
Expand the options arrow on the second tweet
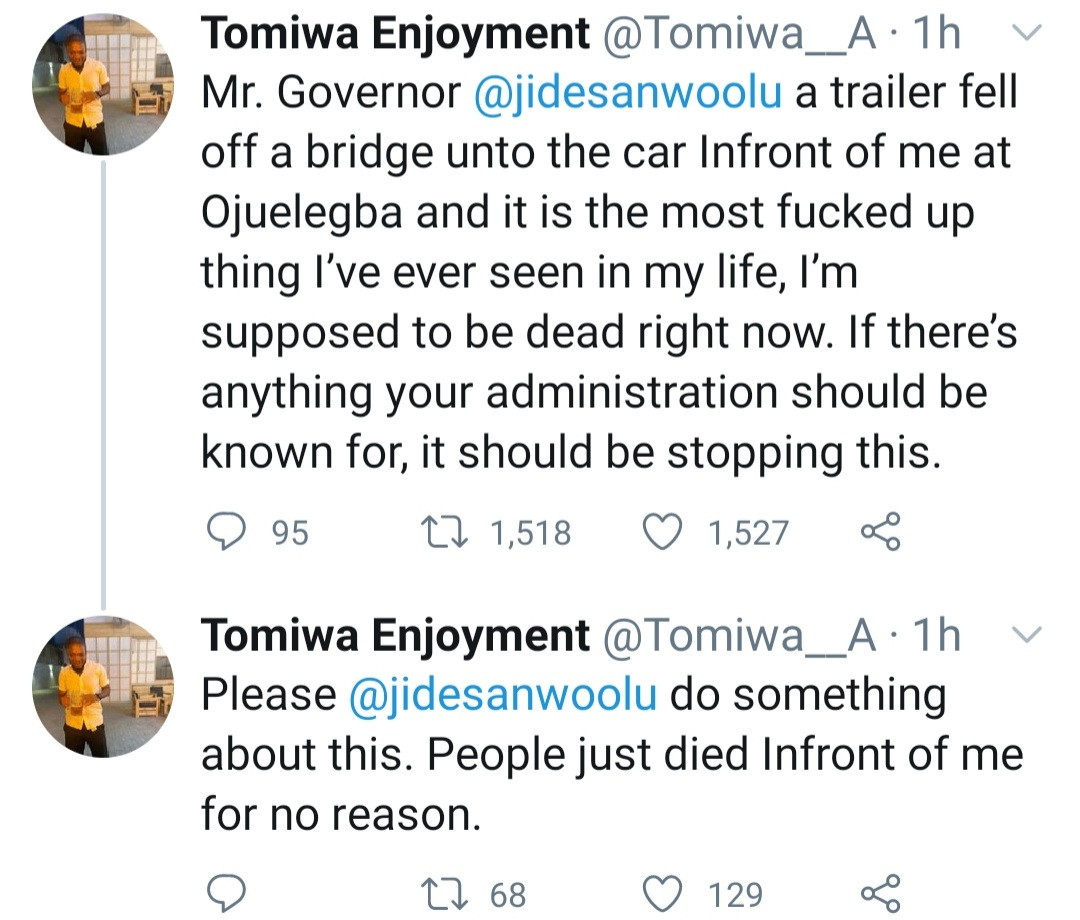coord(1028,633)
